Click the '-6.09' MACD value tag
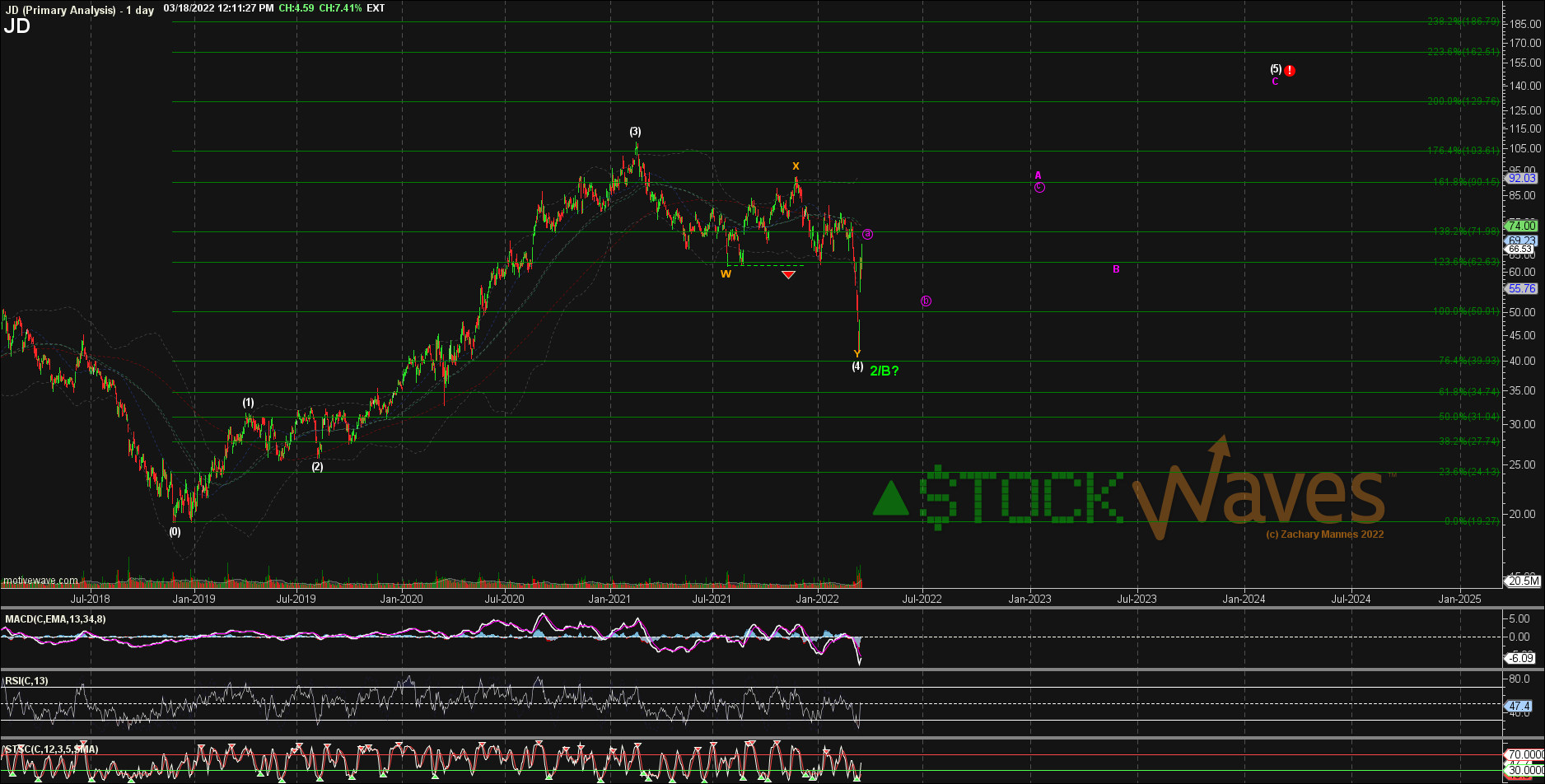The image size is (1545, 784). coord(1521,658)
